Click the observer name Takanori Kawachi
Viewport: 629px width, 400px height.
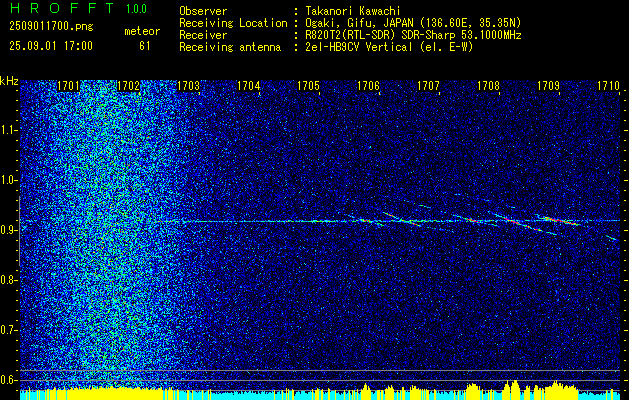(x=351, y=11)
